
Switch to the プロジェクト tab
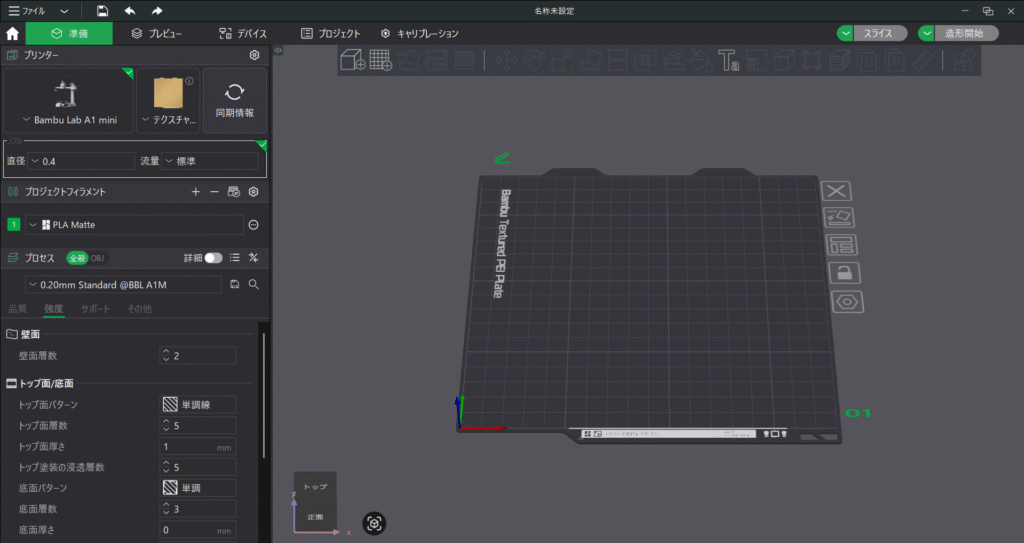tap(330, 33)
